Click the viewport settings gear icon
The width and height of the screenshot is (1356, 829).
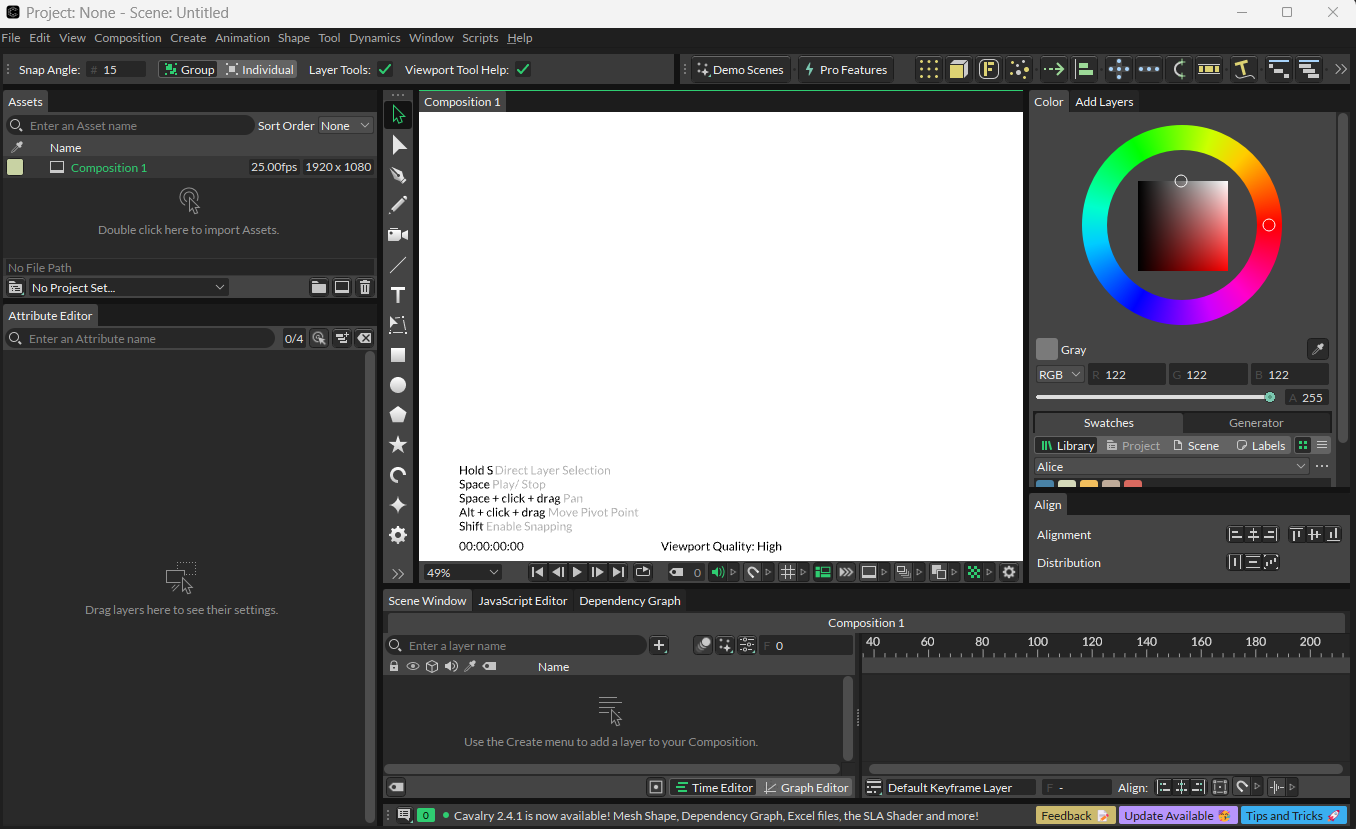pyautogui.click(x=1009, y=572)
